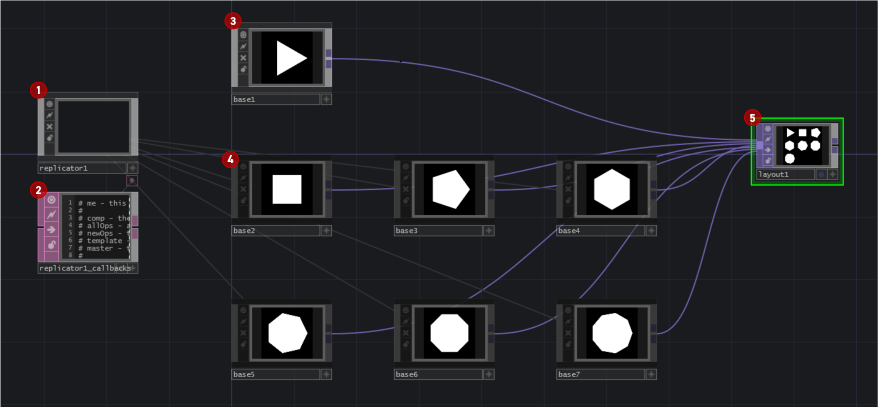Toggle Clone Immune flag on base5

point(243,321)
